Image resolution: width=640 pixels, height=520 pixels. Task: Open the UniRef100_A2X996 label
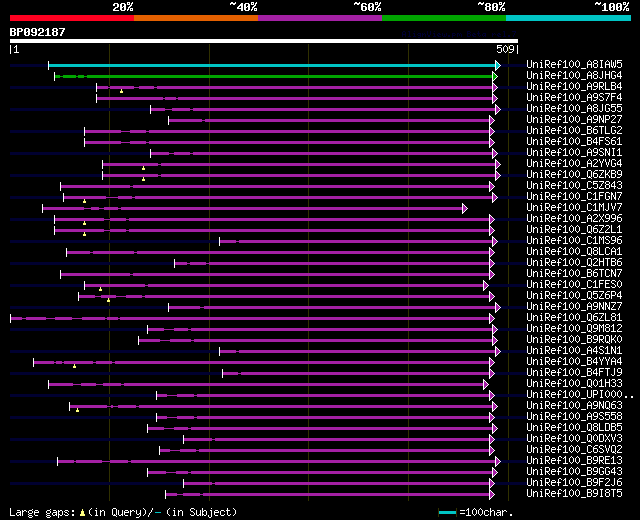point(574,218)
